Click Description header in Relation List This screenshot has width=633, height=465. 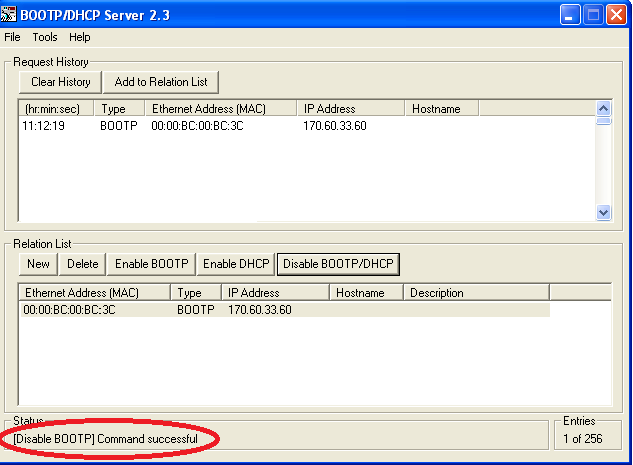pos(476,293)
